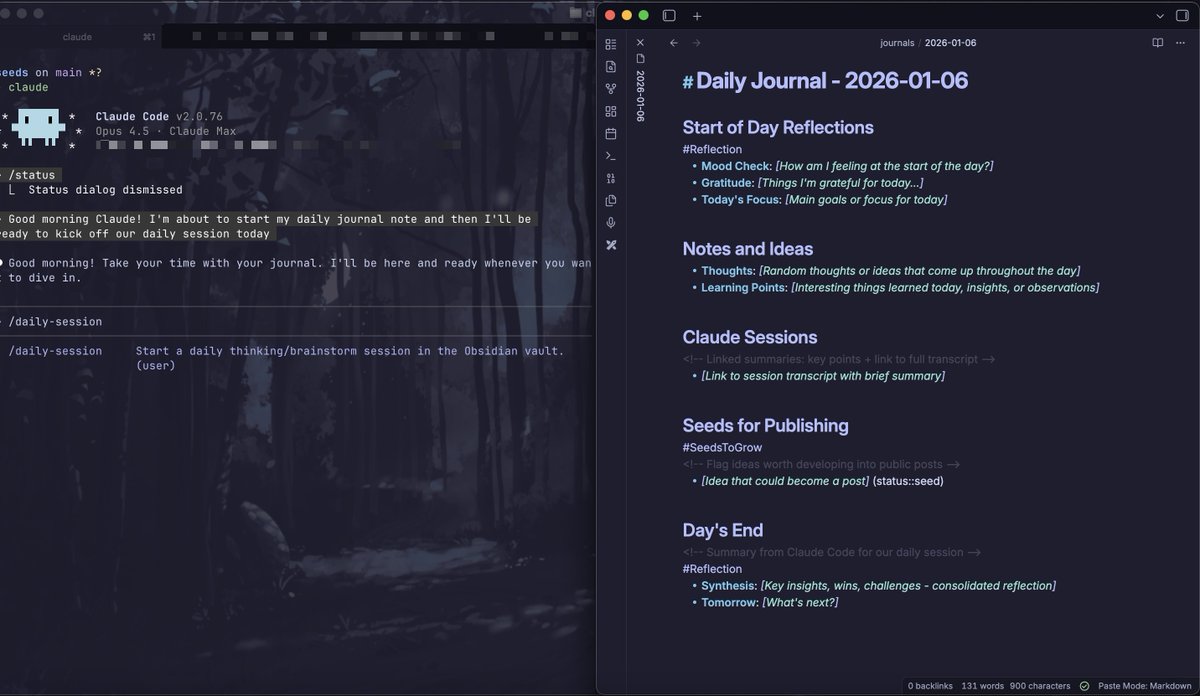Open the quick switcher ribbon icon
Image resolution: width=1200 pixels, height=696 pixels.
(611, 66)
